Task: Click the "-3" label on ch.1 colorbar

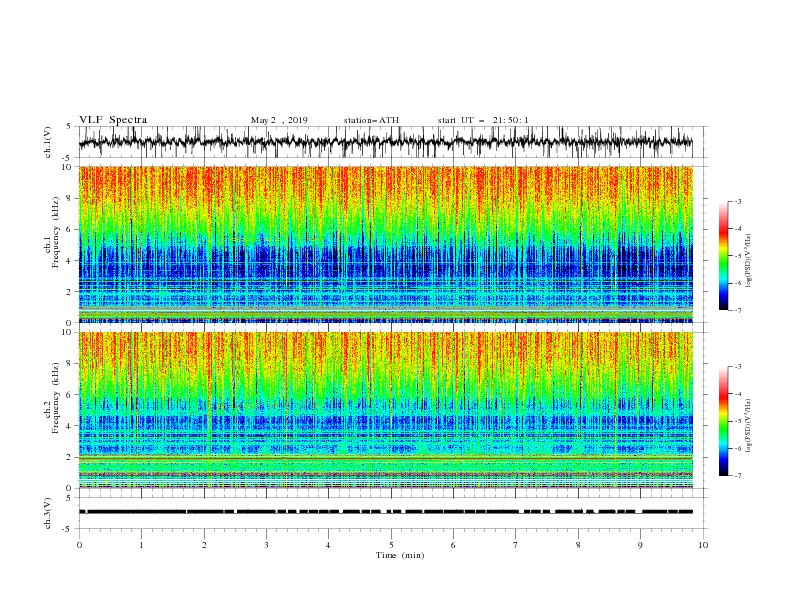Action: coord(737,201)
